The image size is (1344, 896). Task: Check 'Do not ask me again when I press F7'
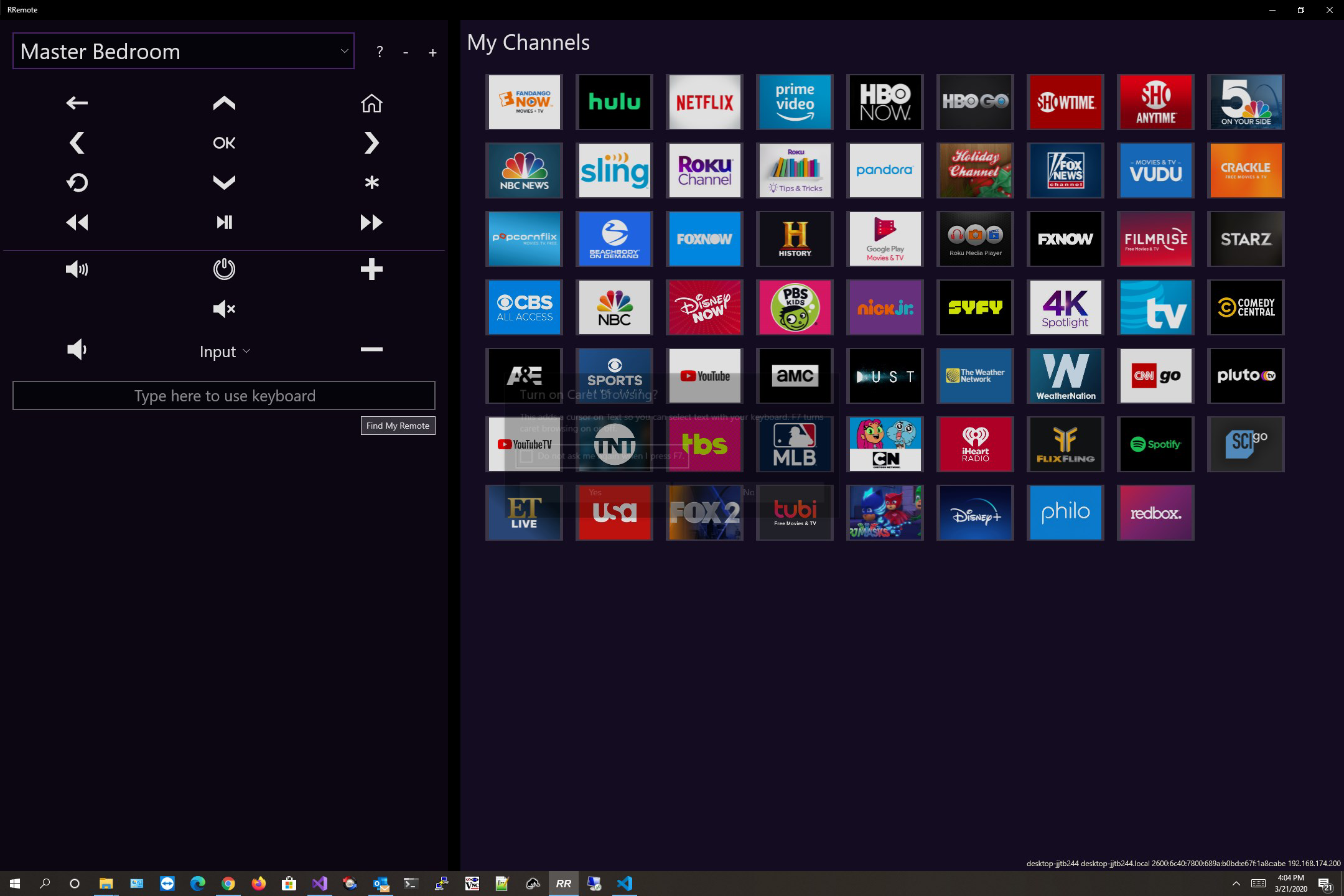pos(526,457)
